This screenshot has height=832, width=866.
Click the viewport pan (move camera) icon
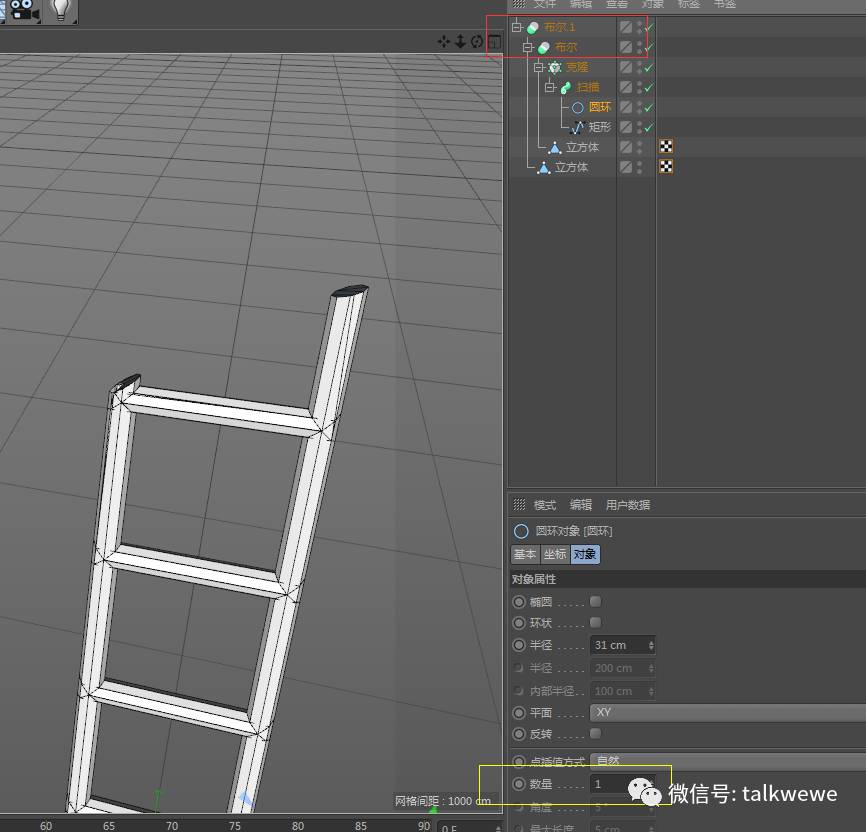[443, 41]
